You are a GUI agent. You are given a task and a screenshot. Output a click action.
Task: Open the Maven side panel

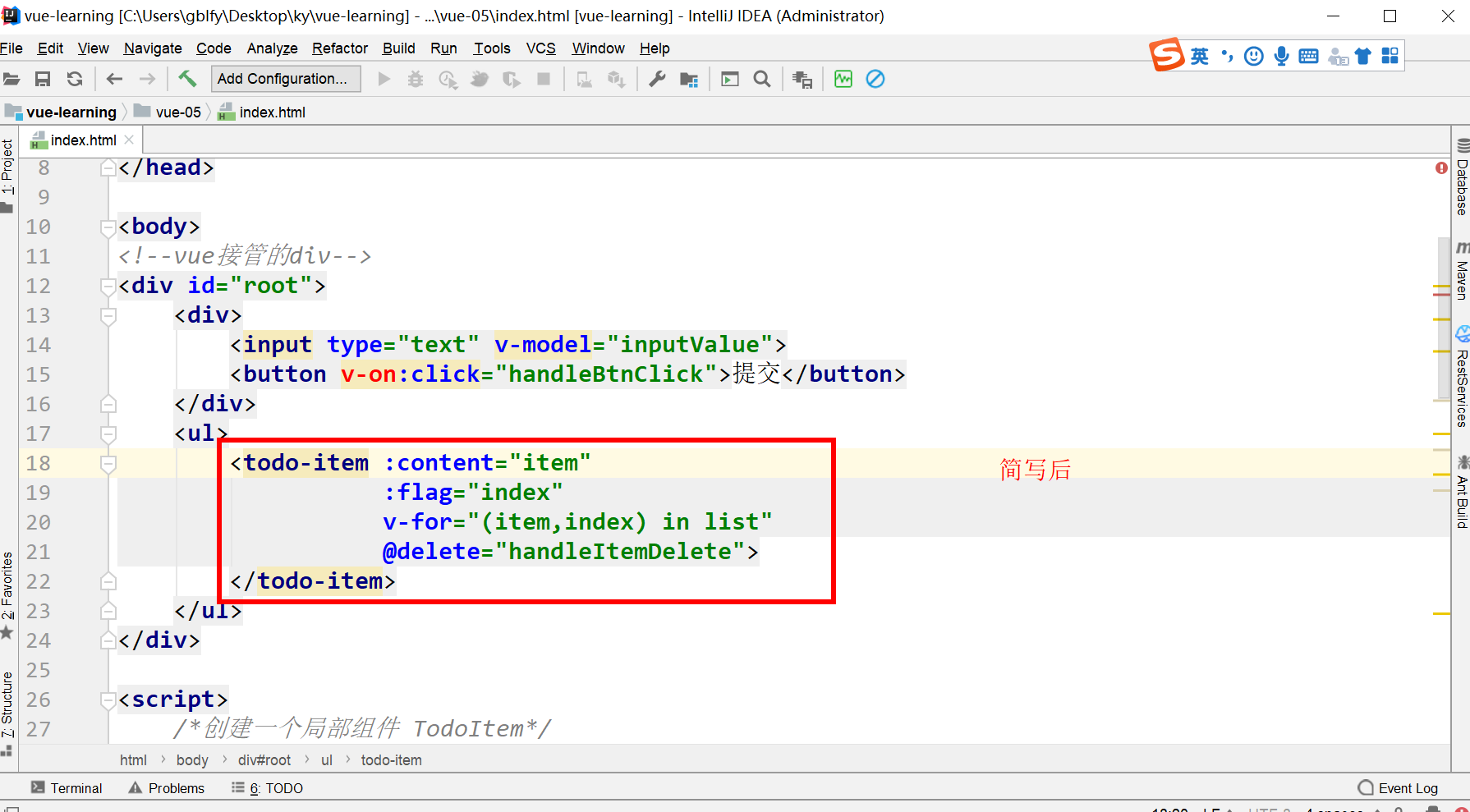tap(1462, 271)
